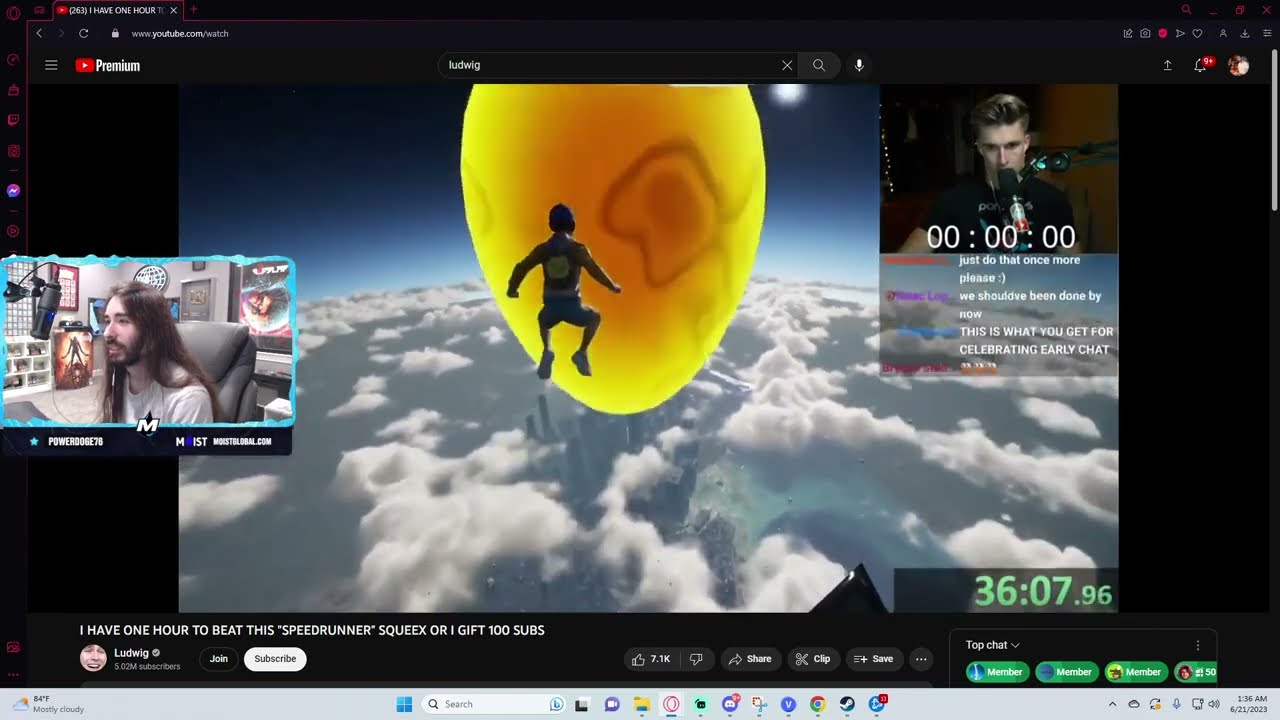Screen dimensions: 1280x720
Task: Toggle the Opera ad blocker shield
Action: tap(1162, 33)
